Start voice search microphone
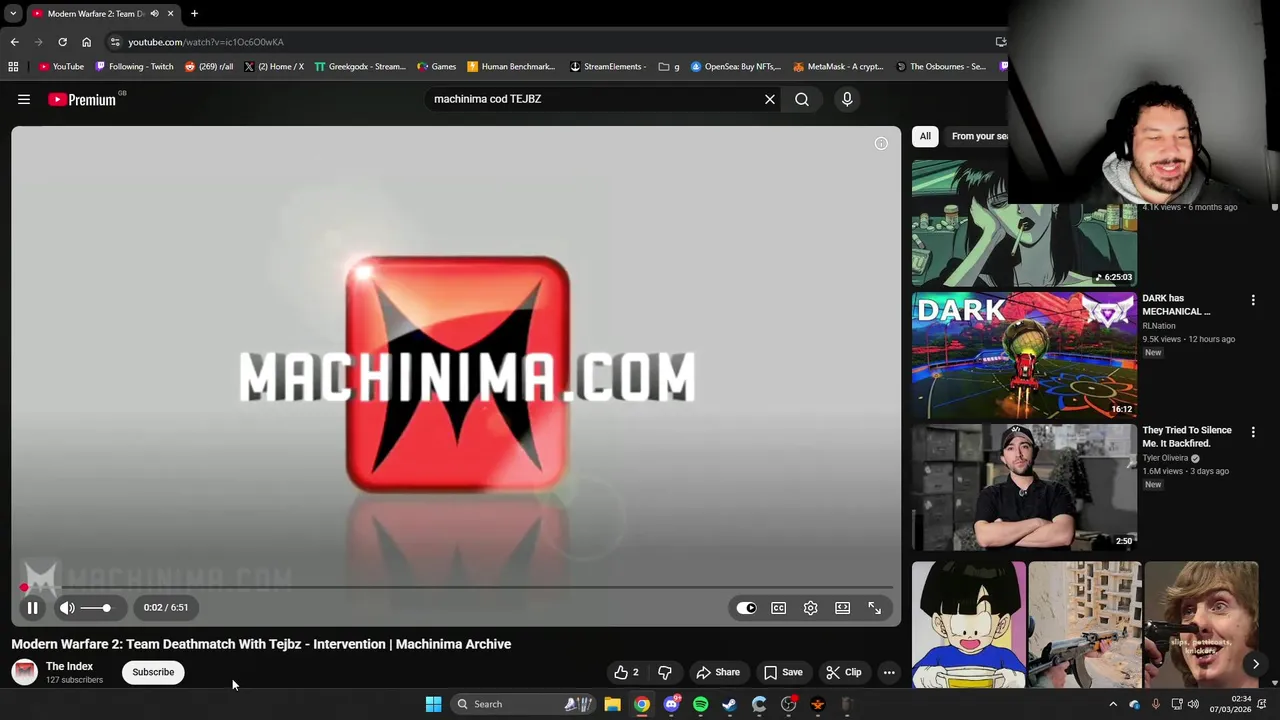This screenshot has height=720, width=1280. [847, 99]
